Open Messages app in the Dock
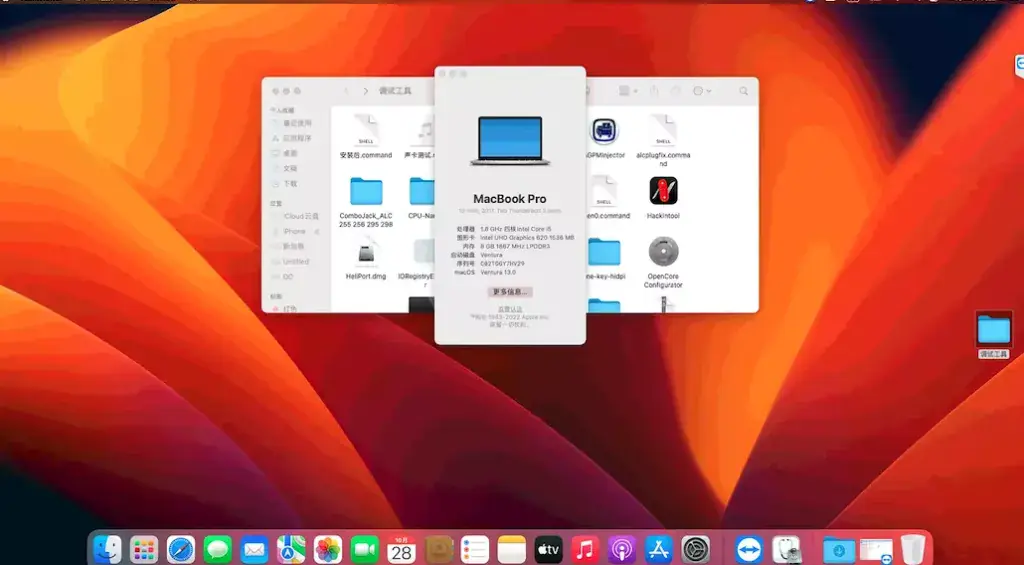Image resolution: width=1024 pixels, height=565 pixels. click(x=217, y=550)
